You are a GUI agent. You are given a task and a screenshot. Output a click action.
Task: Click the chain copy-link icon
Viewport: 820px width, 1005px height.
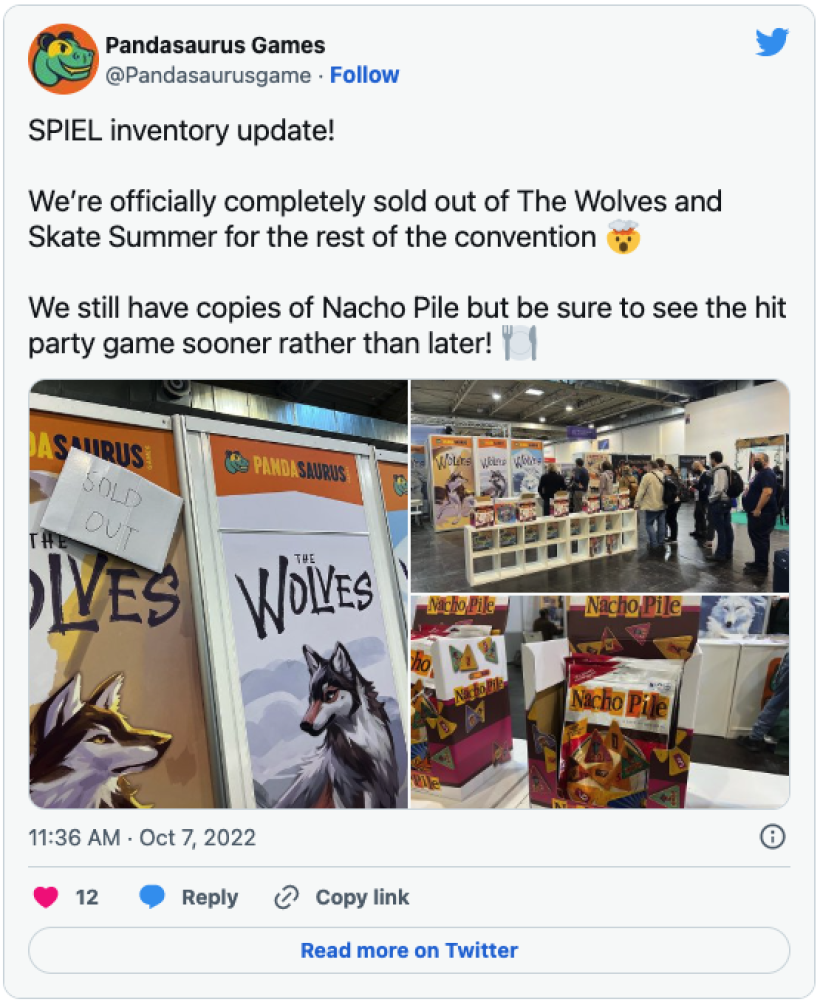pos(287,897)
